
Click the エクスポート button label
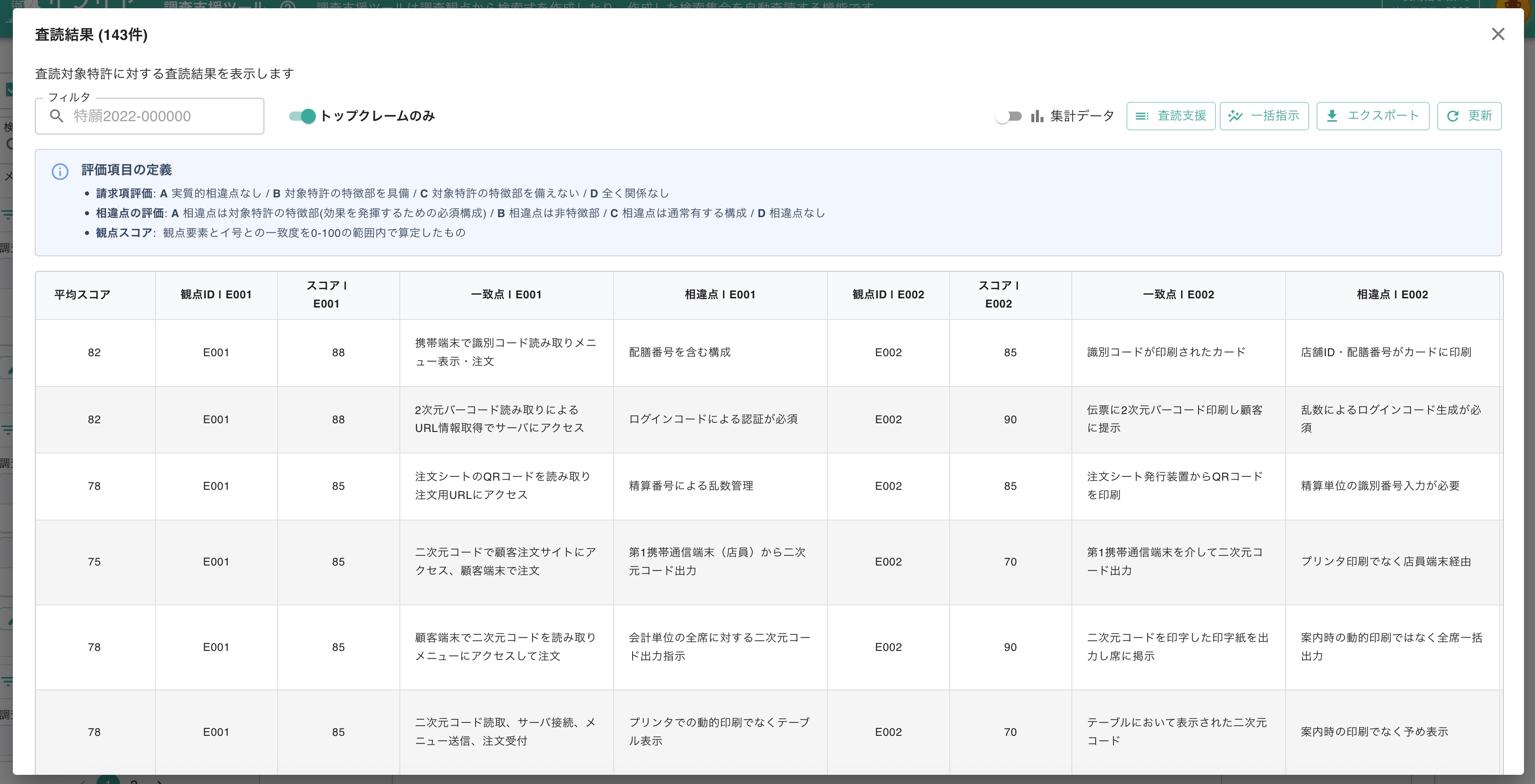pyautogui.click(x=1383, y=116)
